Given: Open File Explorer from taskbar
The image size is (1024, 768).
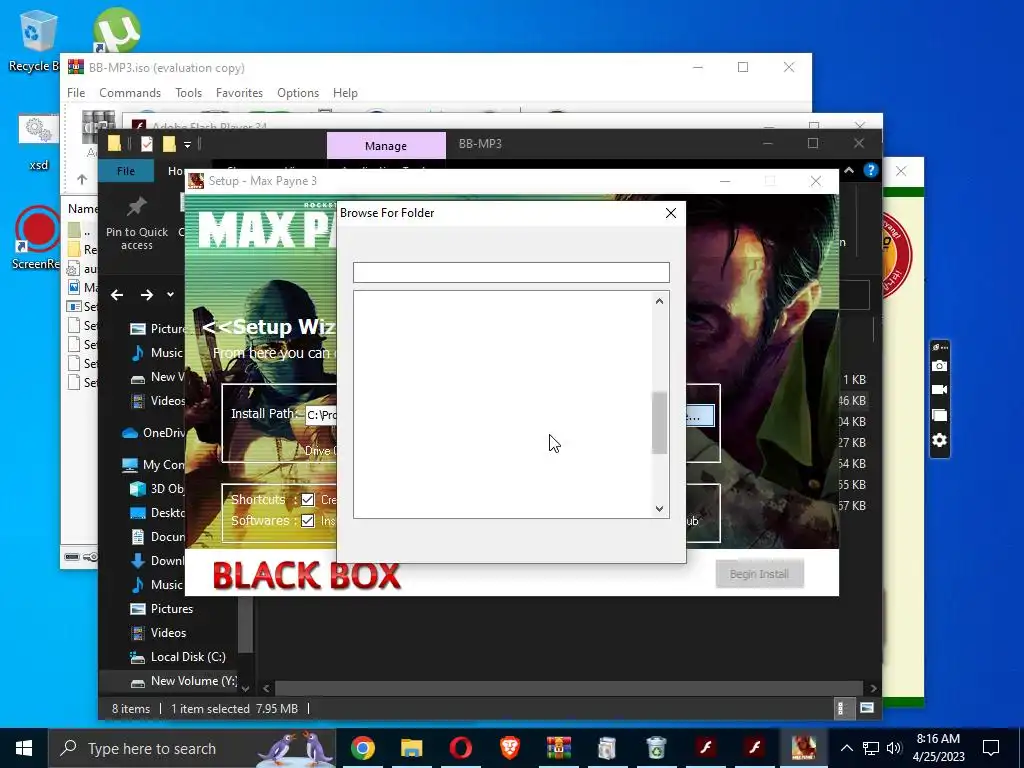Looking at the screenshot, I should pos(411,748).
